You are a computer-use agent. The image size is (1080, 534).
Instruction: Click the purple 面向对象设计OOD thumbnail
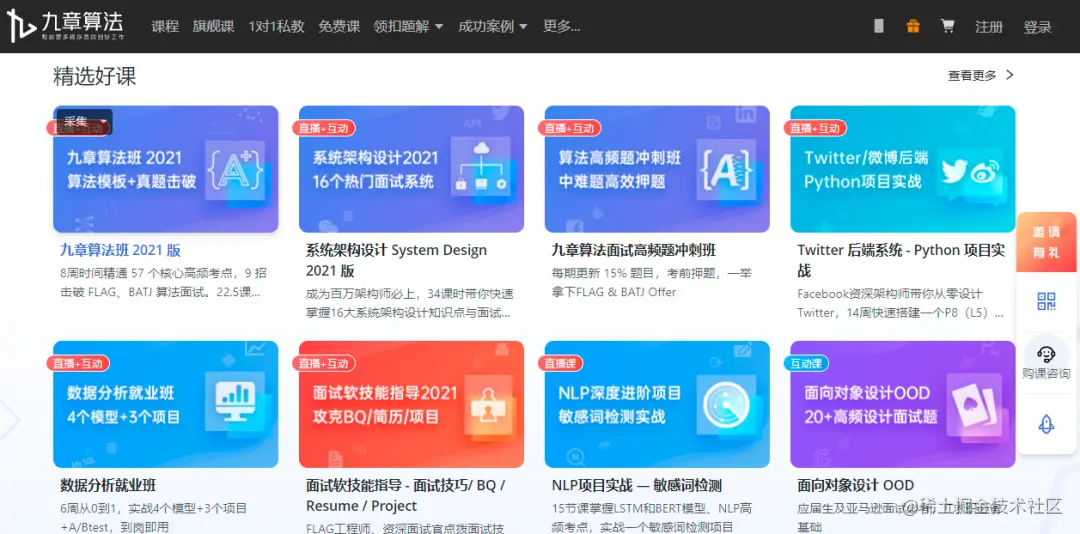pos(903,404)
